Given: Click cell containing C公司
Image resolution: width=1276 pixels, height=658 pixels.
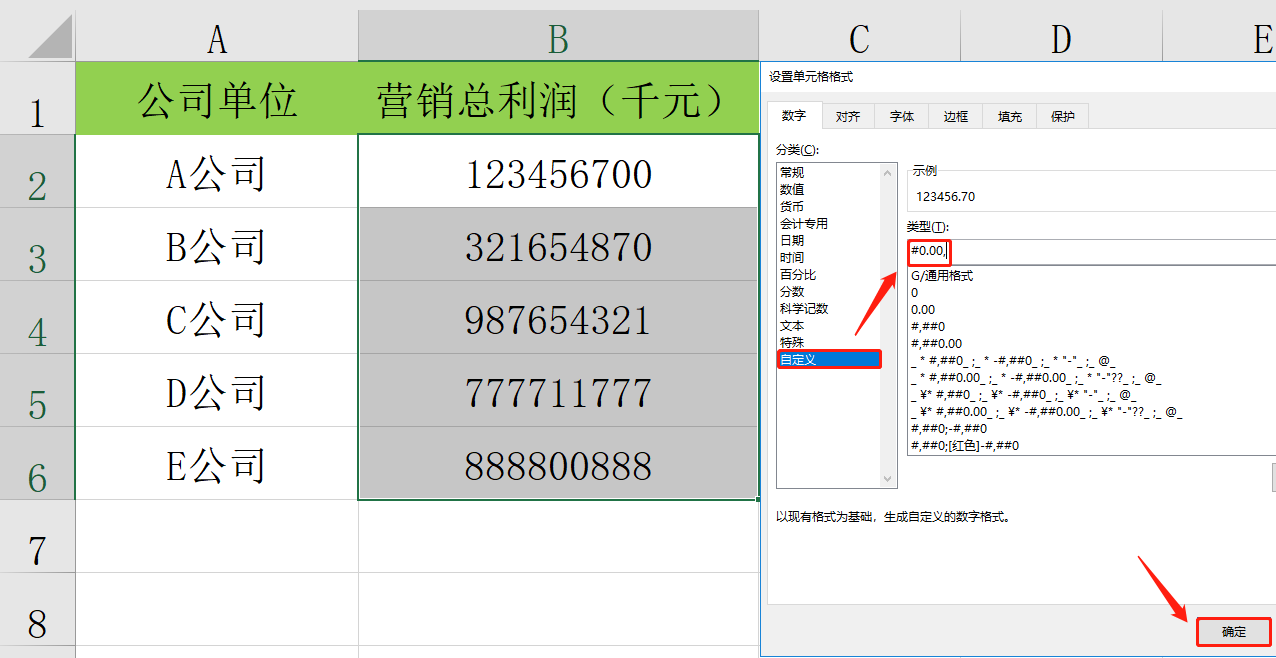Looking at the screenshot, I should [x=217, y=317].
